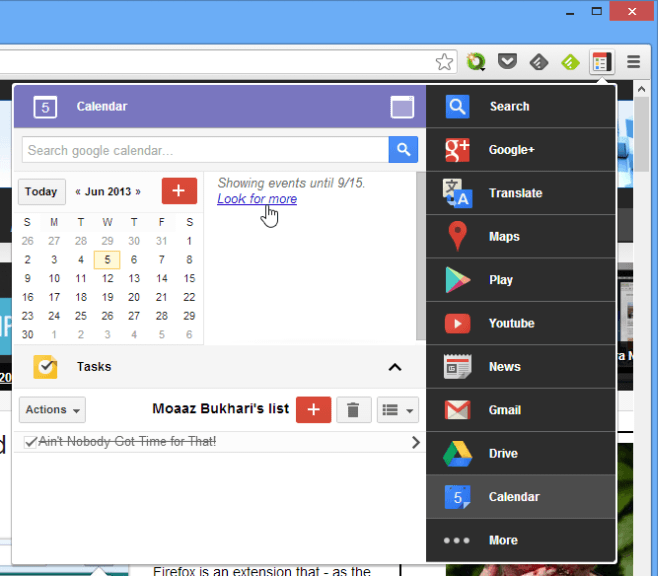This screenshot has width=658, height=576.
Task: Open the Black Menu extension icon
Action: click(602, 63)
